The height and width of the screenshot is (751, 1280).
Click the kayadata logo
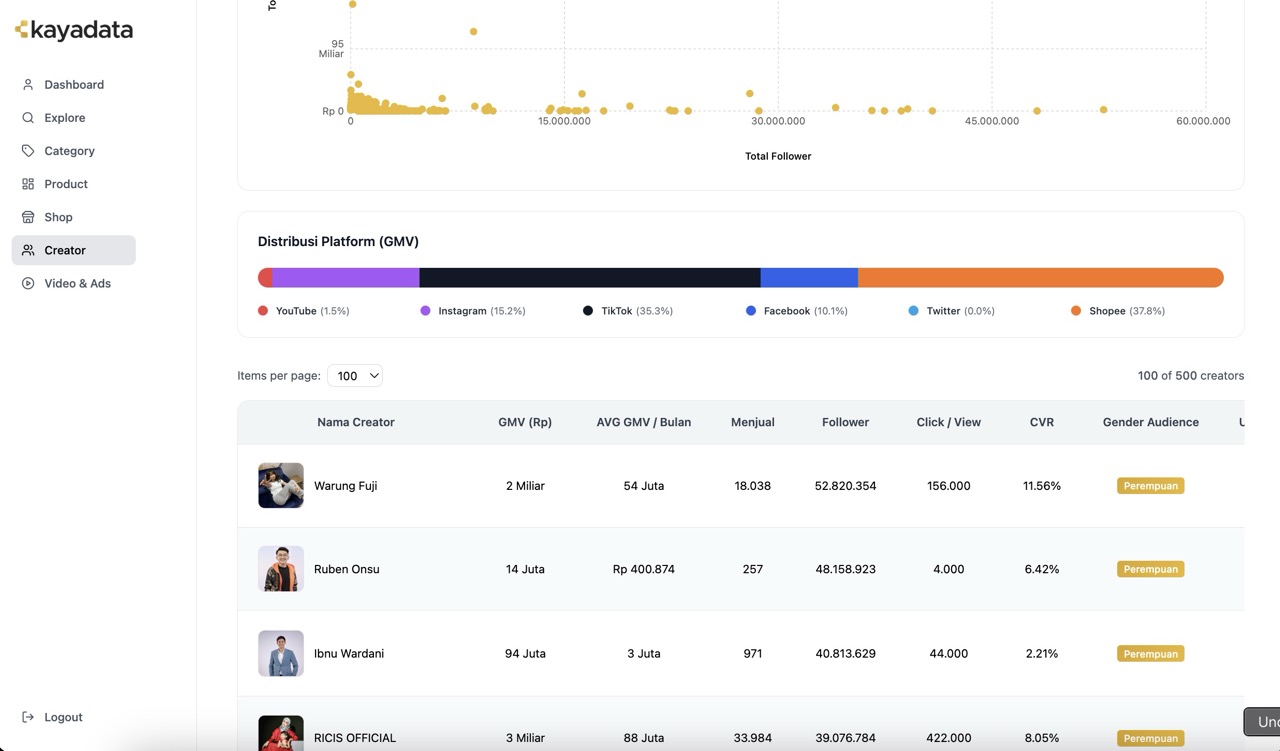click(74, 30)
